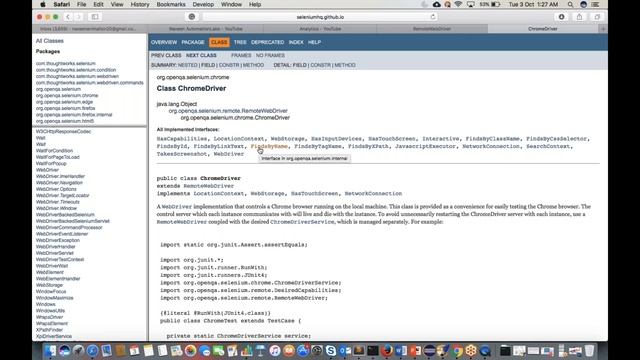
Task: Click the FRAMES link
Action: click(x=241, y=56)
